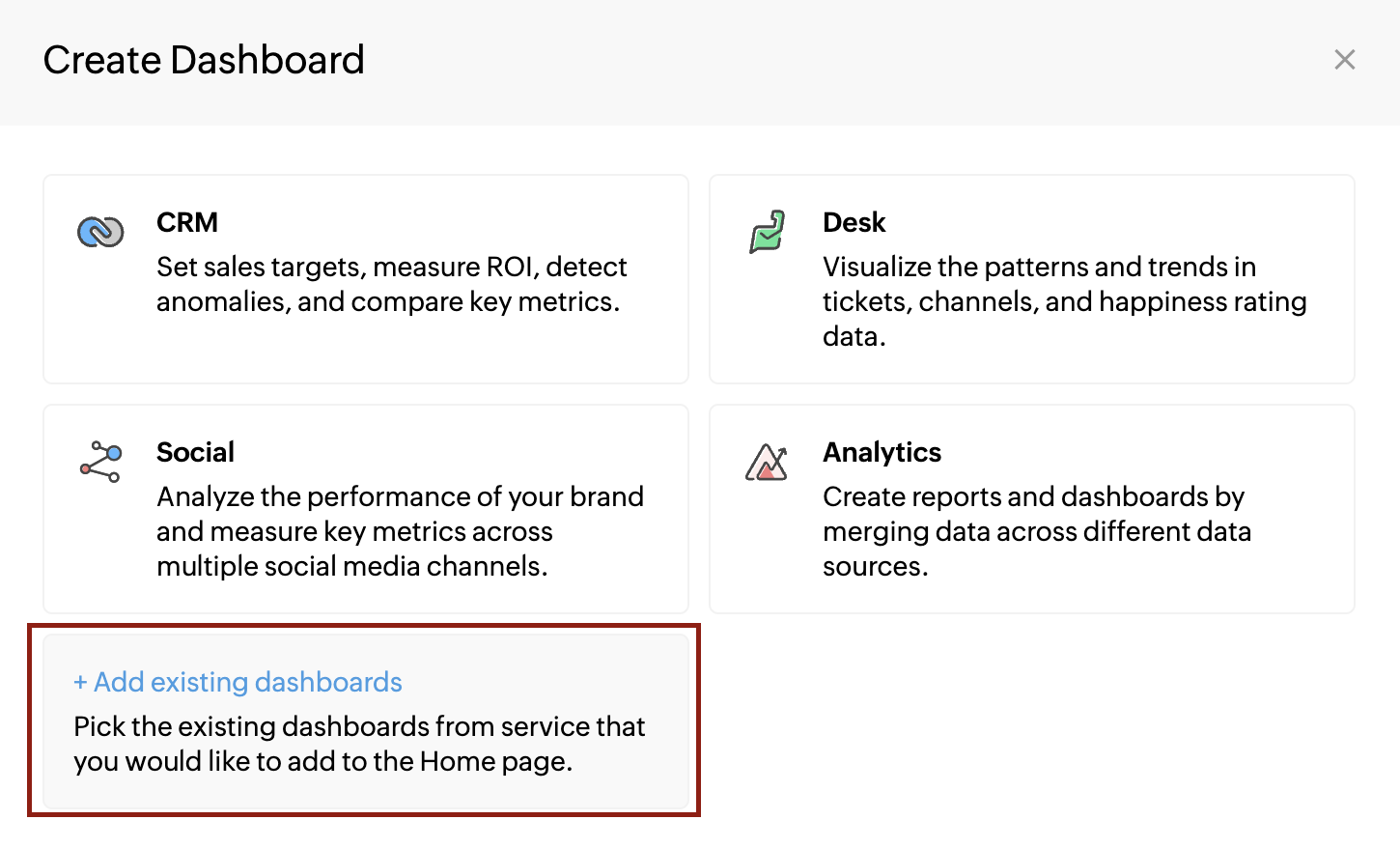1400x848 pixels.
Task: Click the Social description about brand performance
Action: [x=400, y=531]
